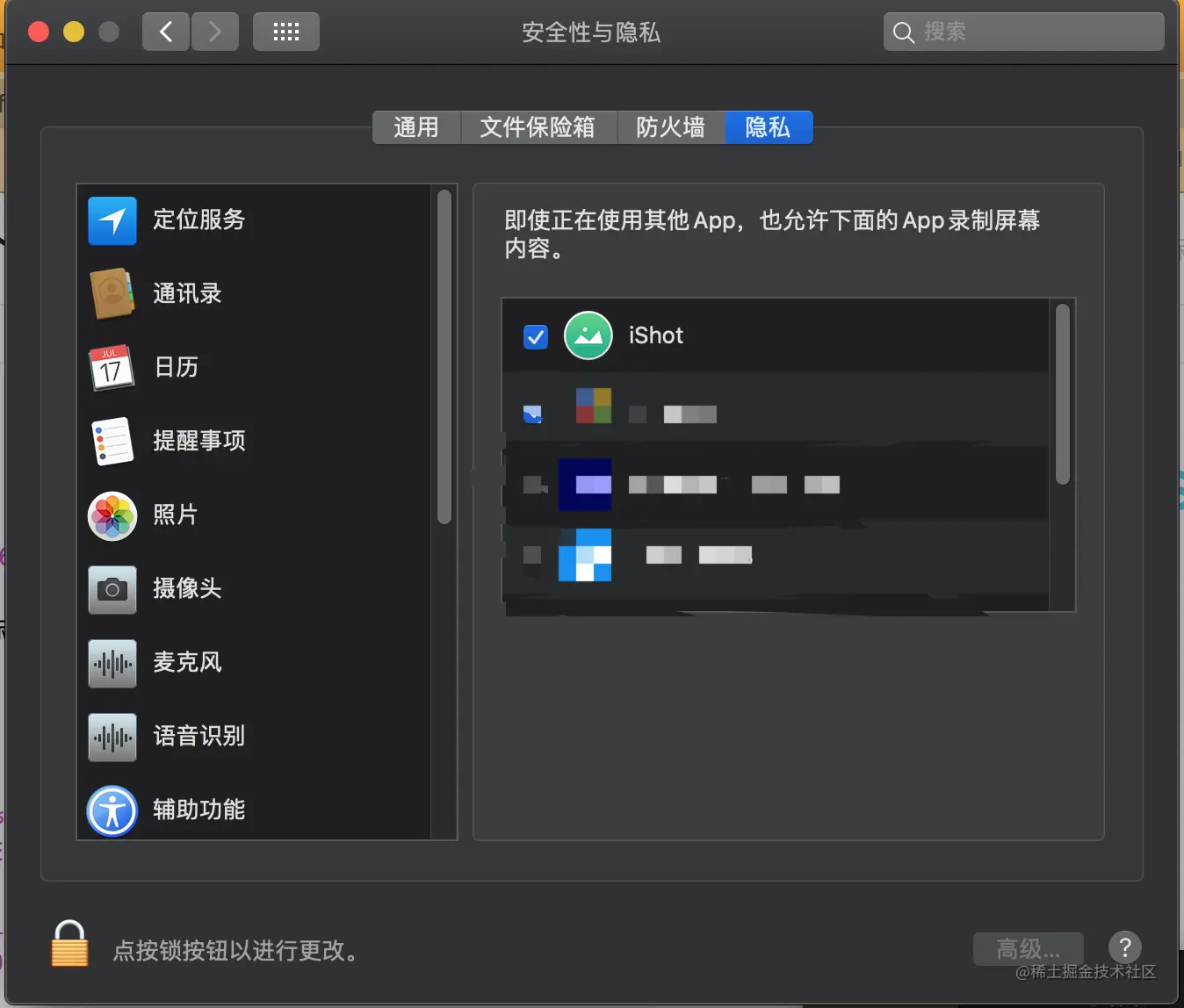The height and width of the screenshot is (1008, 1184).
Task: Go forward with the right arrow button
Action: pos(215,32)
